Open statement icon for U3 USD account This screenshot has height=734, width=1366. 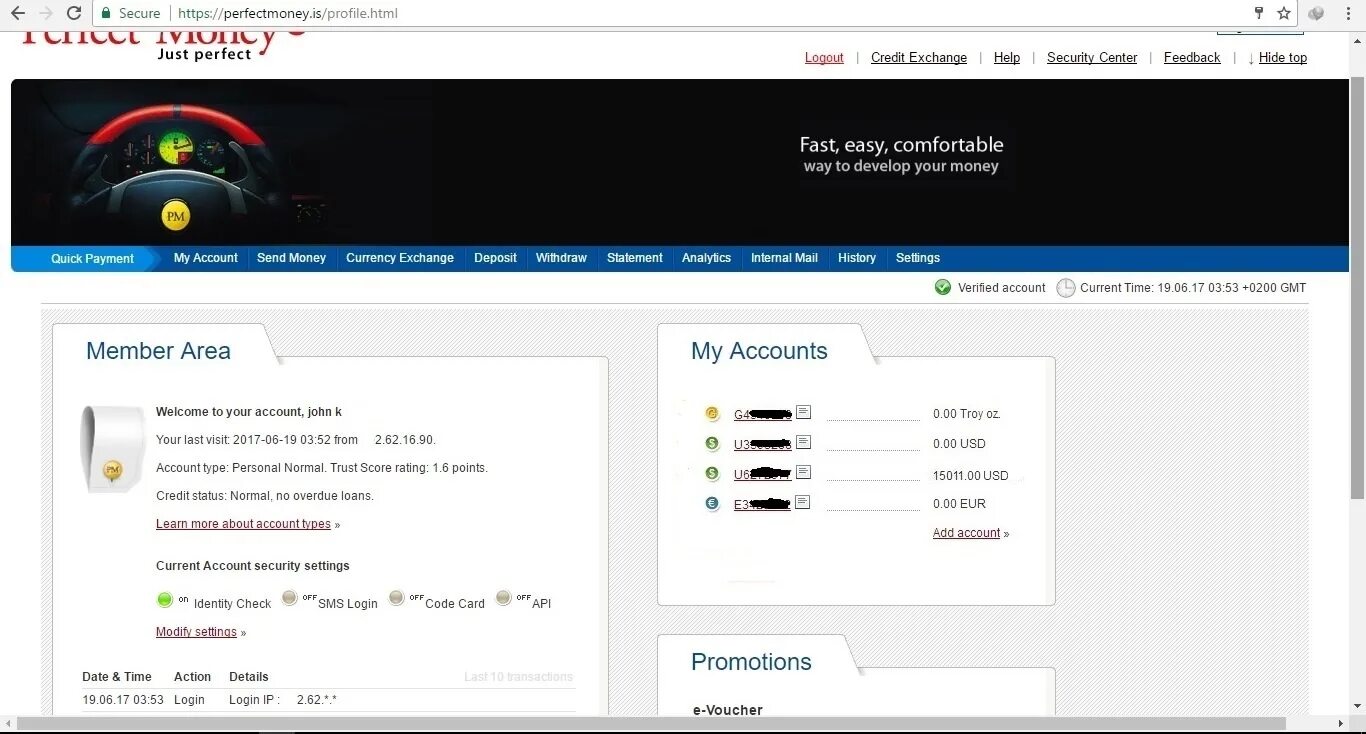803,442
